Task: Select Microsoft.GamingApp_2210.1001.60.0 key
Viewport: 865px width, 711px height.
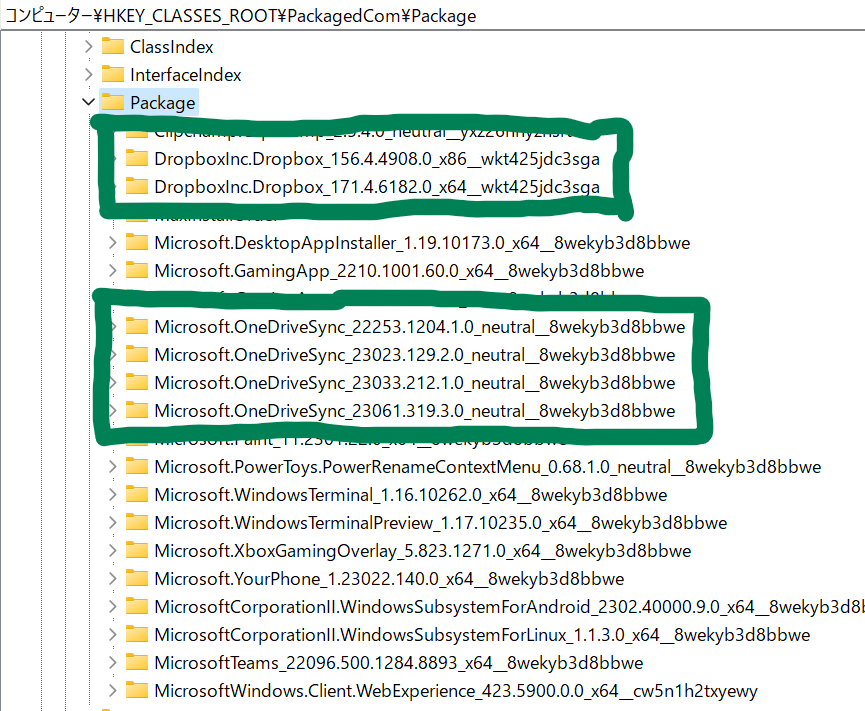Action: point(399,271)
